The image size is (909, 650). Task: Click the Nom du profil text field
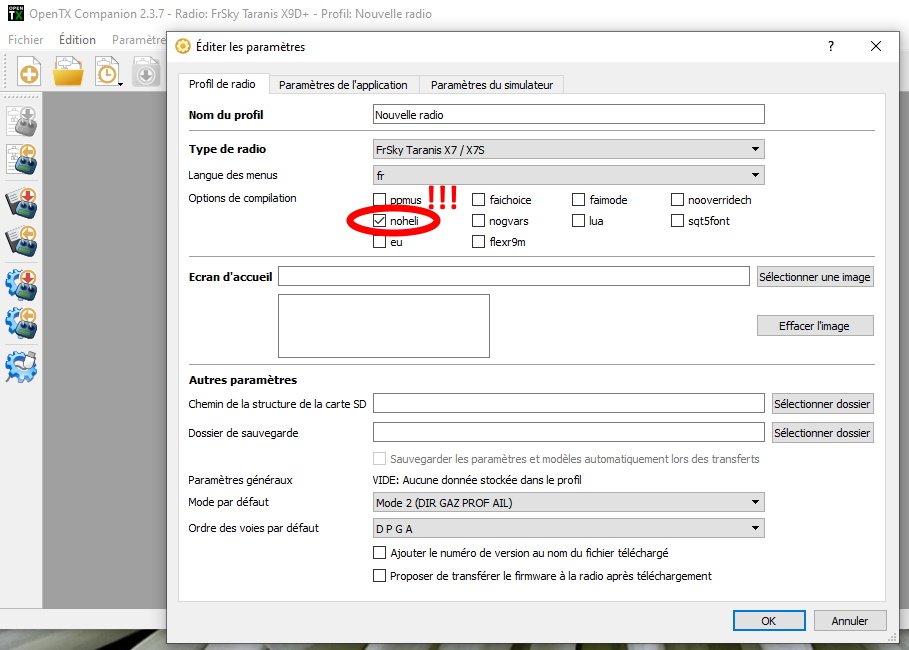567,115
